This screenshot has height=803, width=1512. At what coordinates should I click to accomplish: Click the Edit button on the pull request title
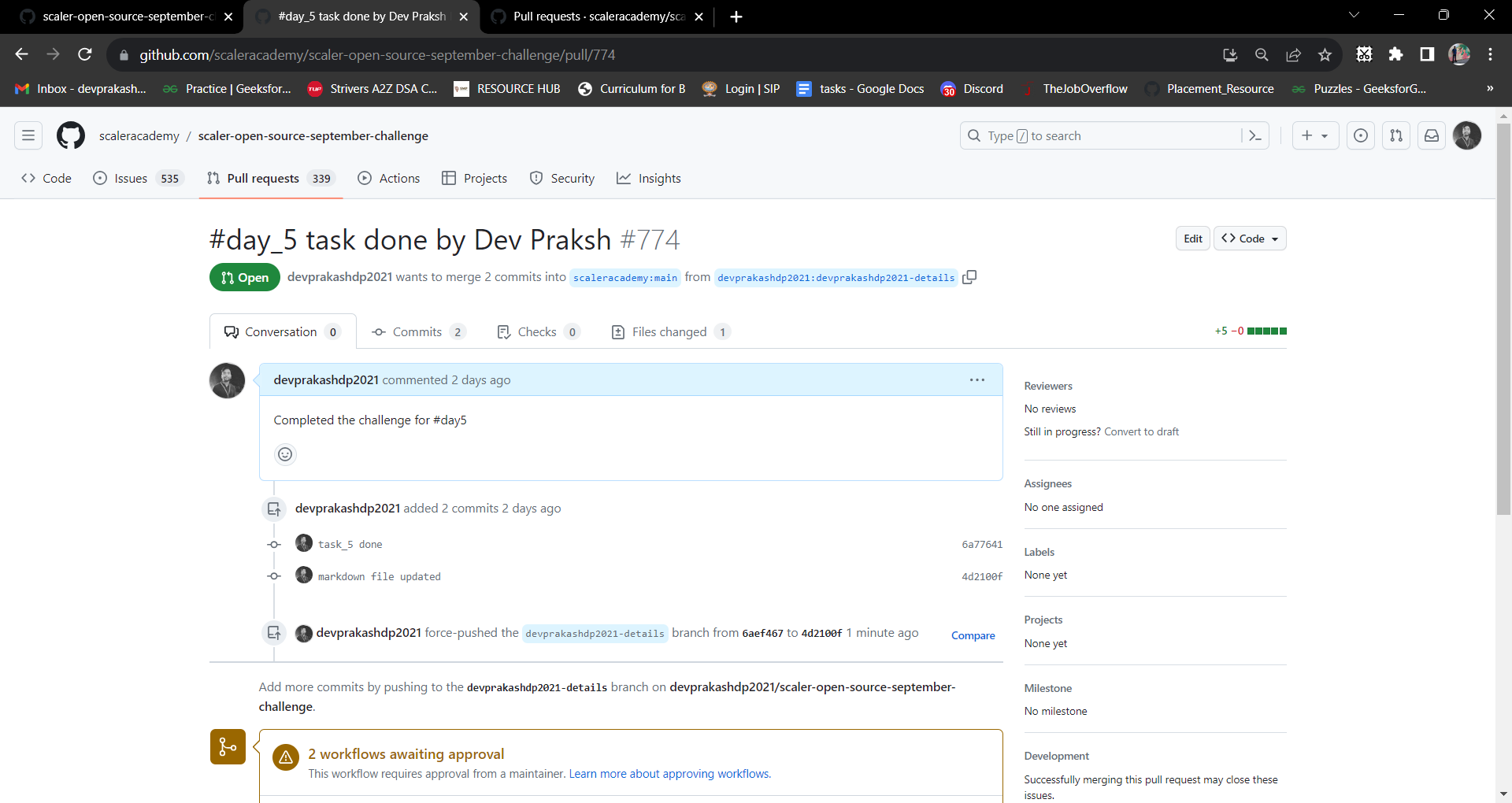tap(1192, 239)
